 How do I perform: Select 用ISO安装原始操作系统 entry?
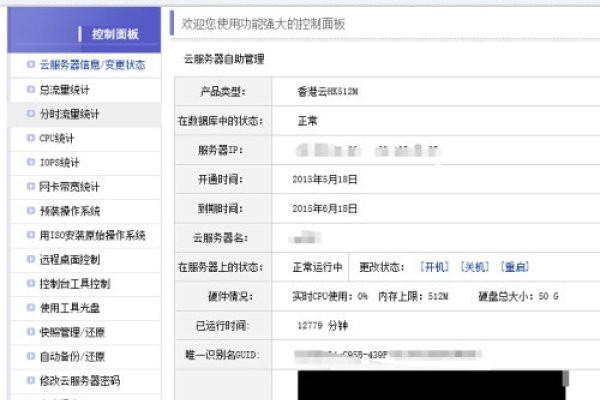click(x=92, y=235)
